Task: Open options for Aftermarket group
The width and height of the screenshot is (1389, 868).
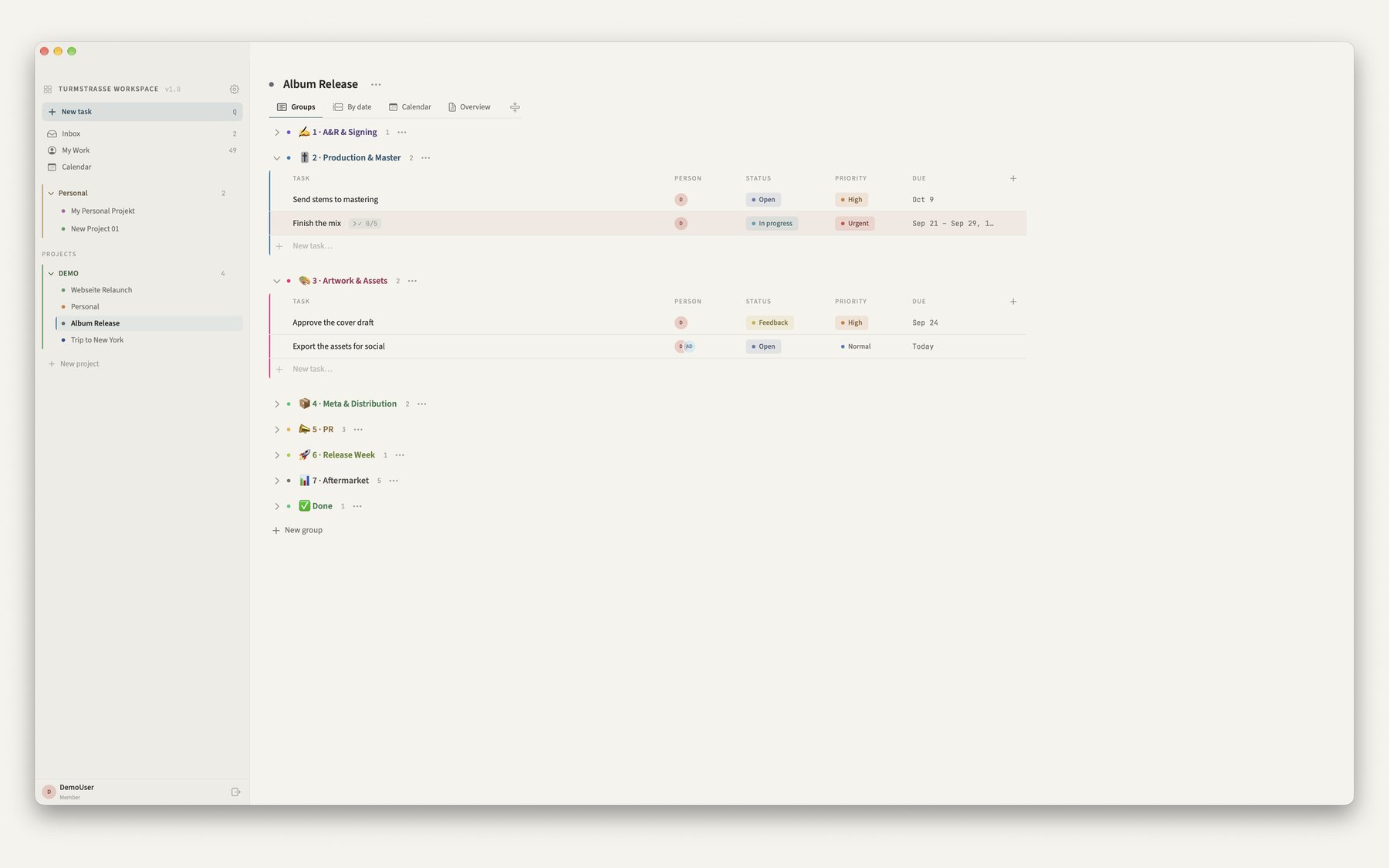Action: [394, 481]
